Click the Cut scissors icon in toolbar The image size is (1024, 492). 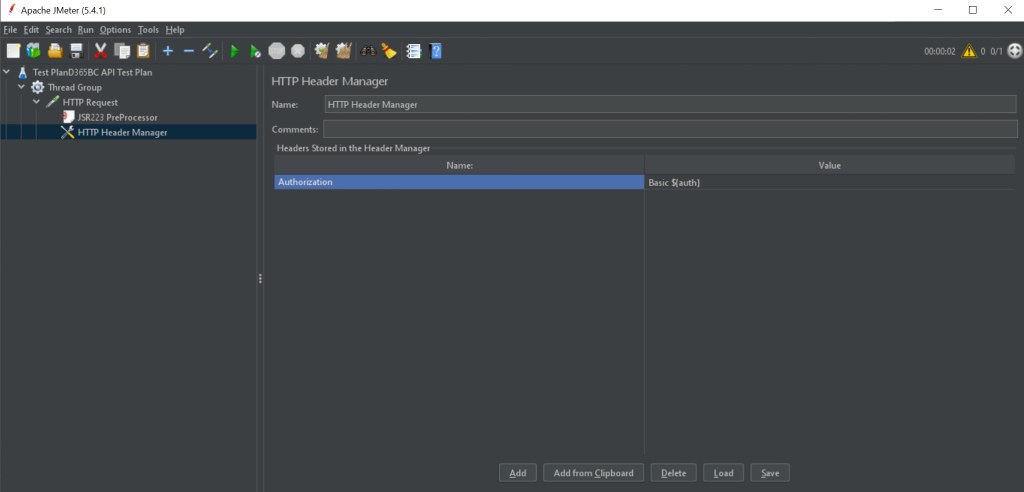(100, 51)
